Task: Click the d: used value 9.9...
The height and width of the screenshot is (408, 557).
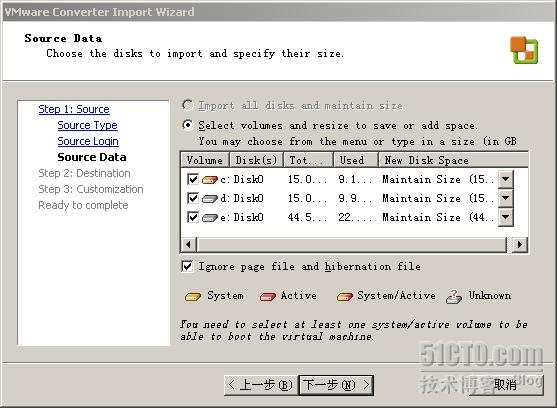Action: (355, 198)
